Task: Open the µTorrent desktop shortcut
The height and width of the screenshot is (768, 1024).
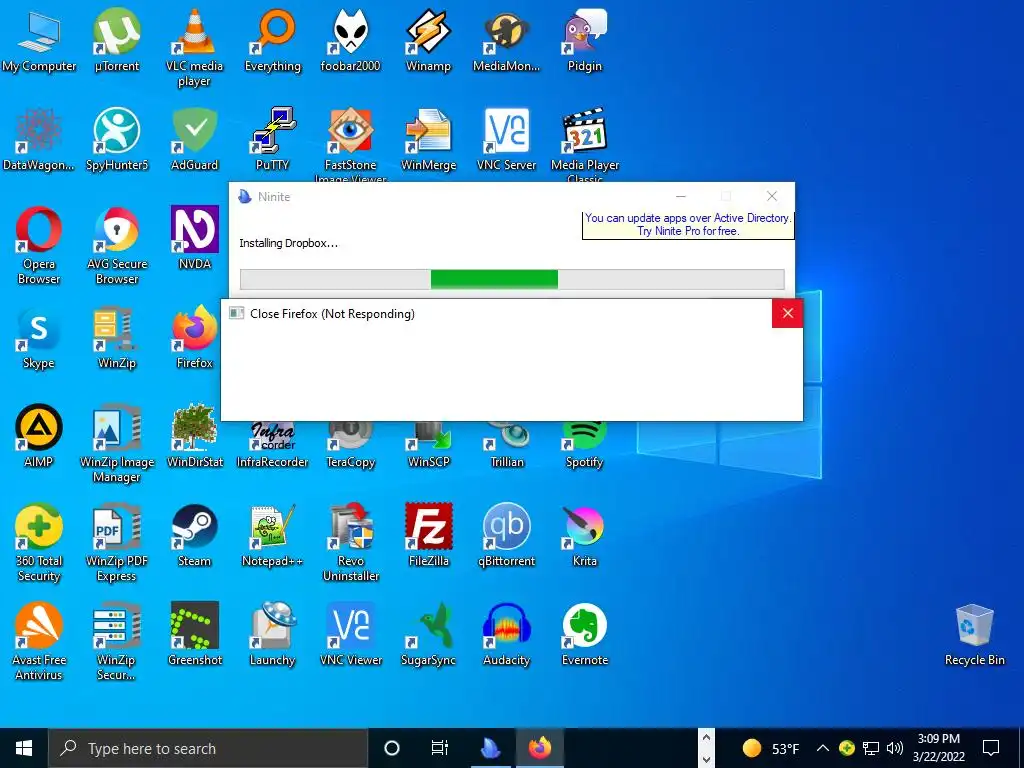Action: [116, 40]
